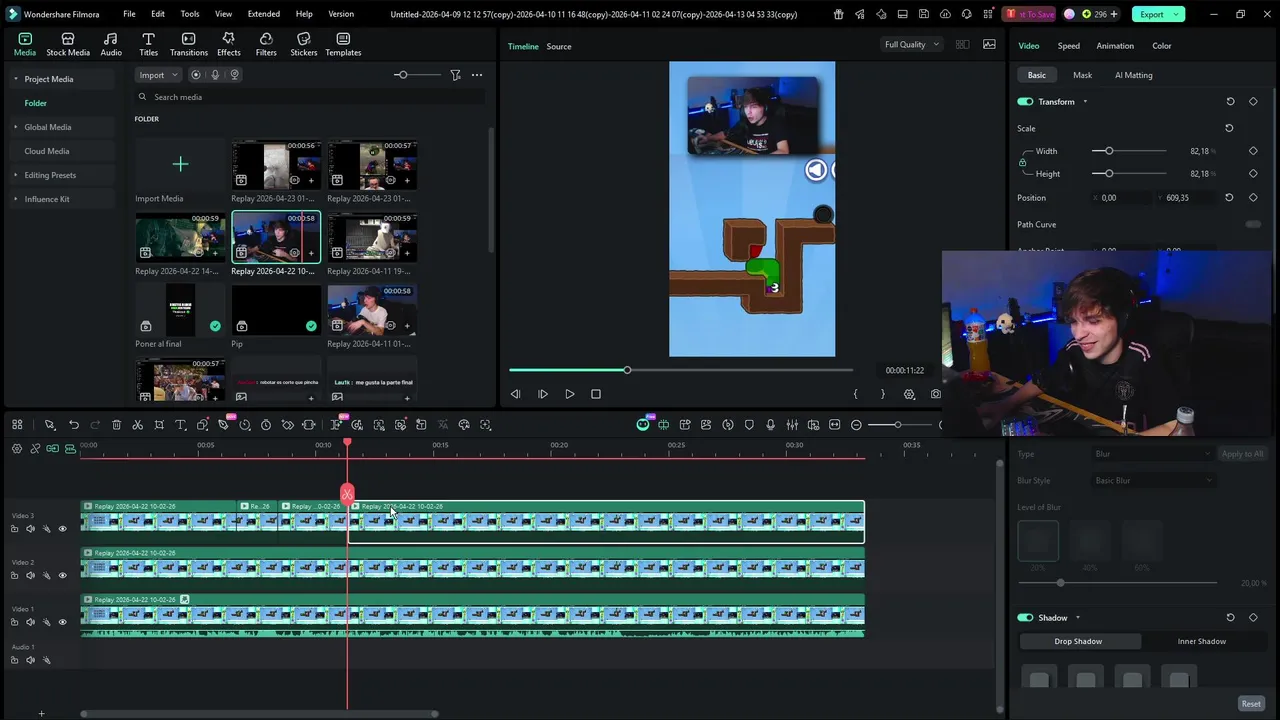Viewport: 1280px width, 720px height.
Task: Open the Titles panel
Action: pos(148,44)
